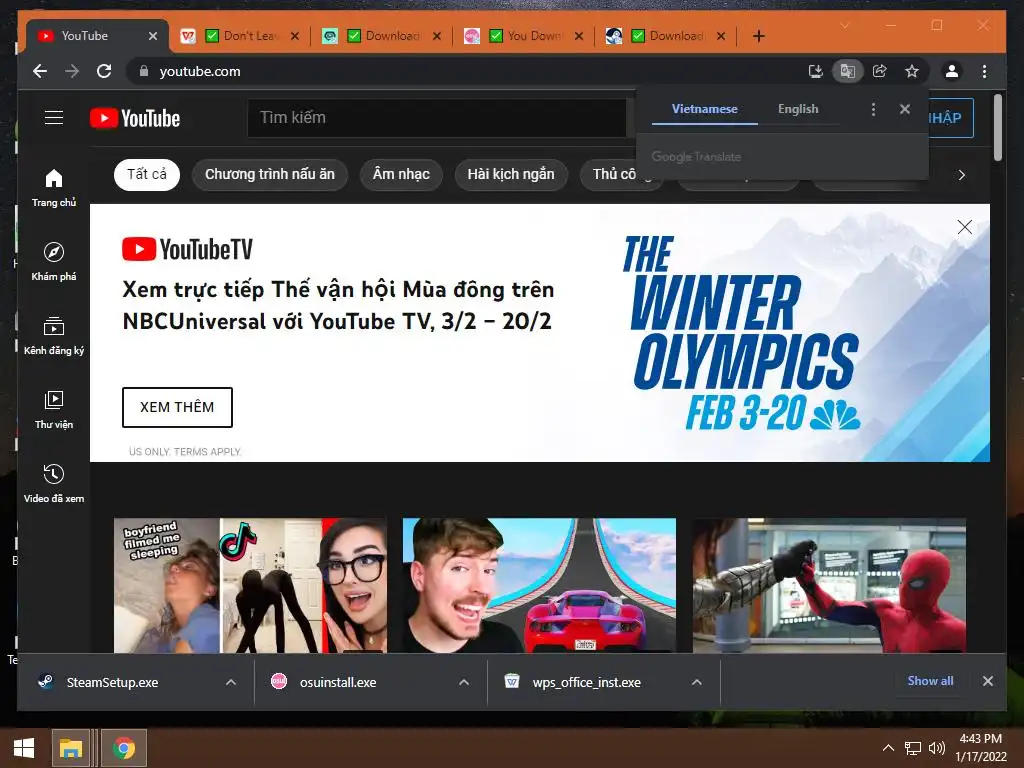The image size is (1024, 768).
Task: Open Kênh đăng ký subscriptions
Action: tap(54, 336)
